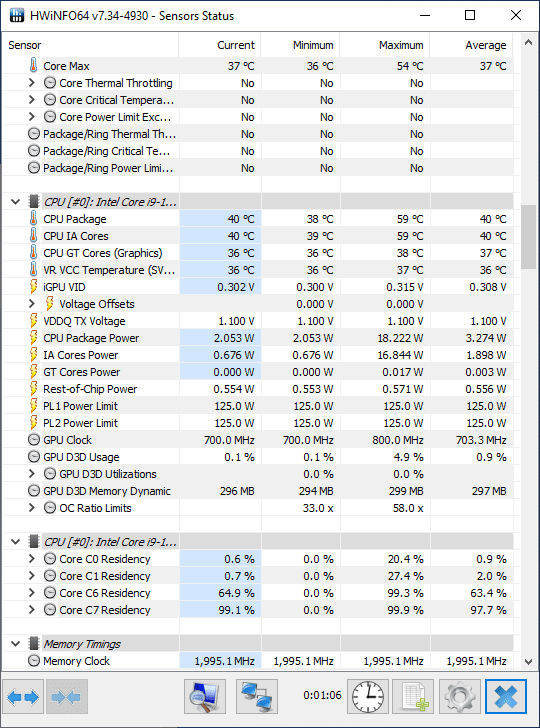Start logging with the spreadsheet plus icon
The height and width of the screenshot is (728, 540).
click(413, 697)
